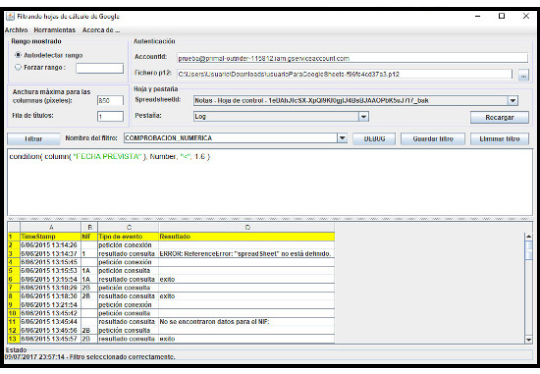Click the table vertical scrollbar thumb
Viewport: 540px width, 374px height.
[528, 250]
